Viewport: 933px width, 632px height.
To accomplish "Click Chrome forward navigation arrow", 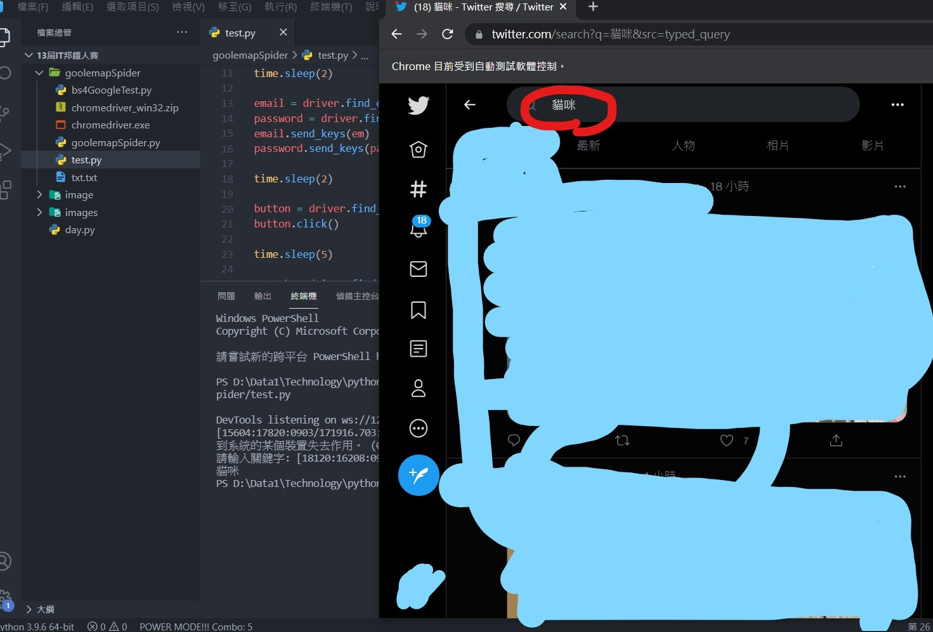I will [x=422, y=34].
